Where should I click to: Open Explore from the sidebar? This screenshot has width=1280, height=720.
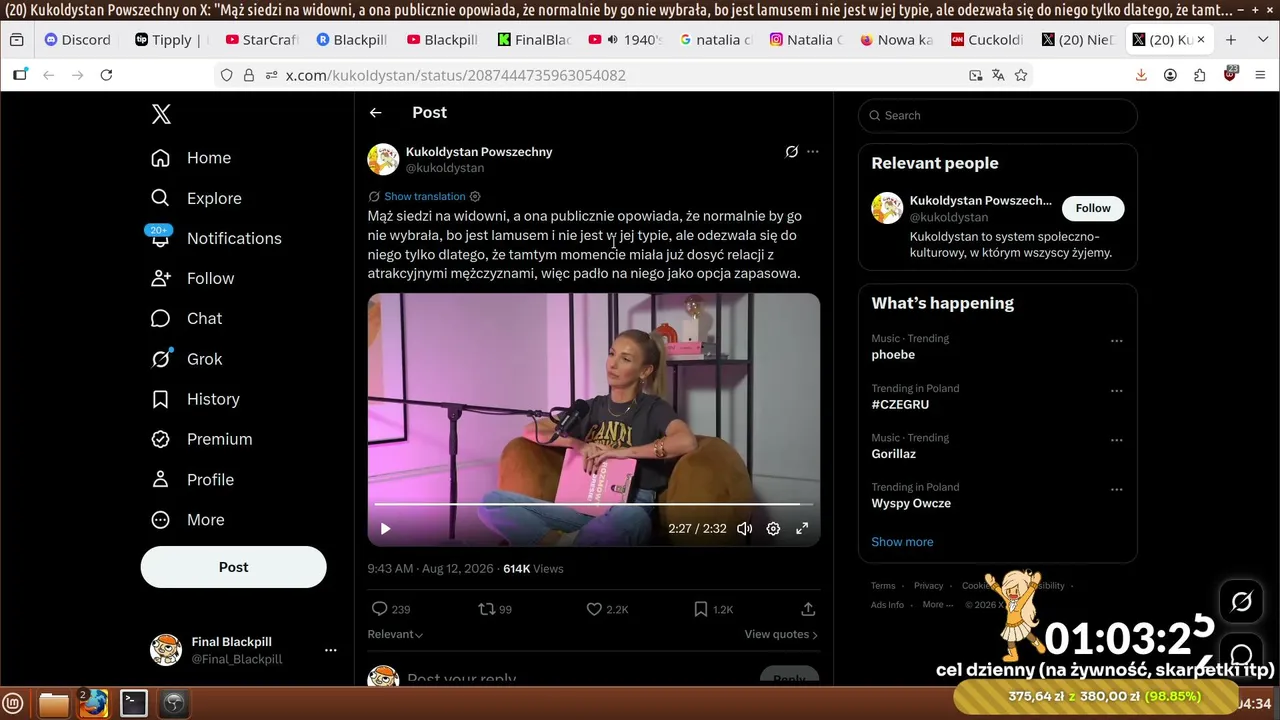coord(196,198)
